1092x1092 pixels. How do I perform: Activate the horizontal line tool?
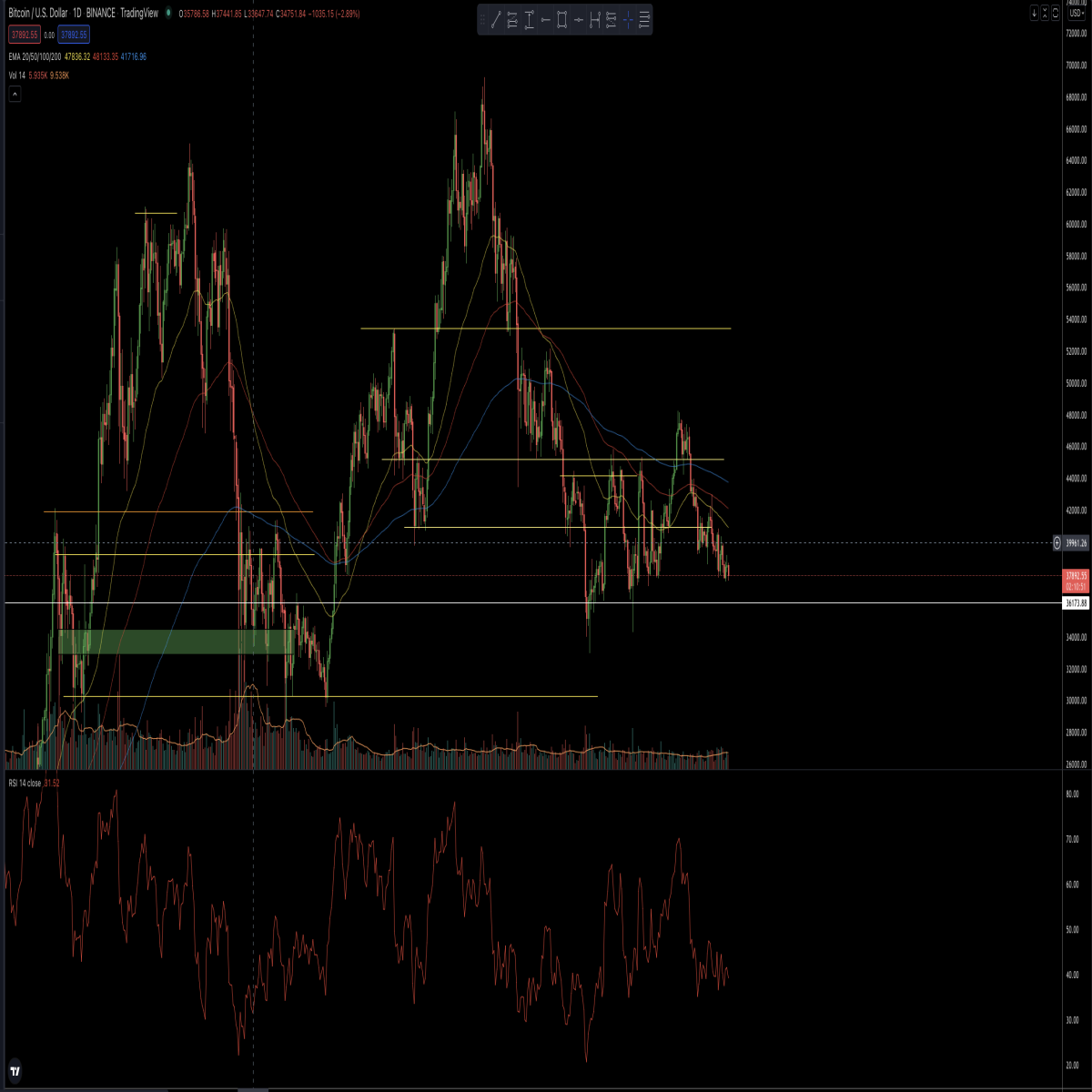pyautogui.click(x=579, y=19)
